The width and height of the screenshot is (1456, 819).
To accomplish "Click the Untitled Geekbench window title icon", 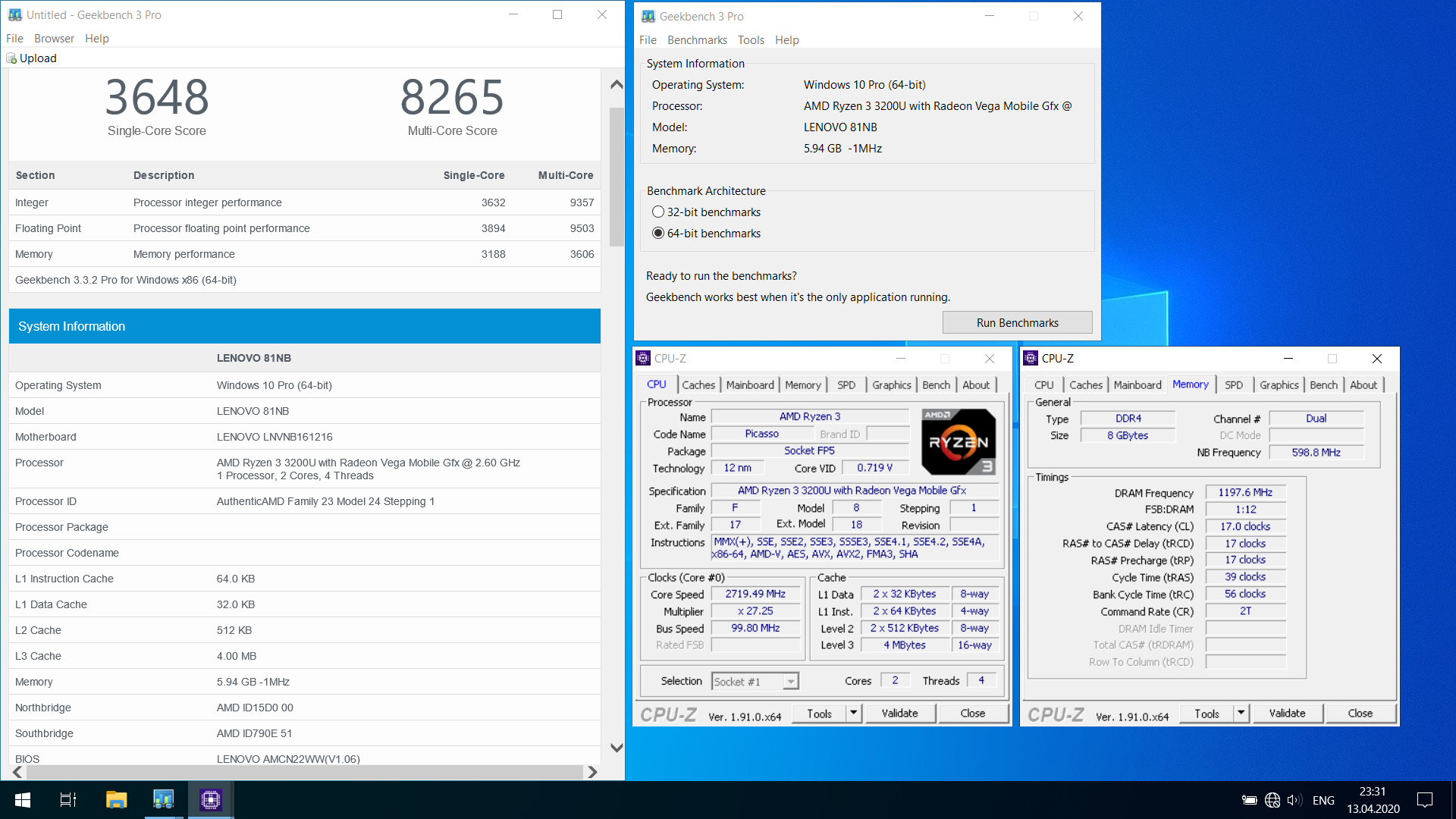I will point(14,14).
